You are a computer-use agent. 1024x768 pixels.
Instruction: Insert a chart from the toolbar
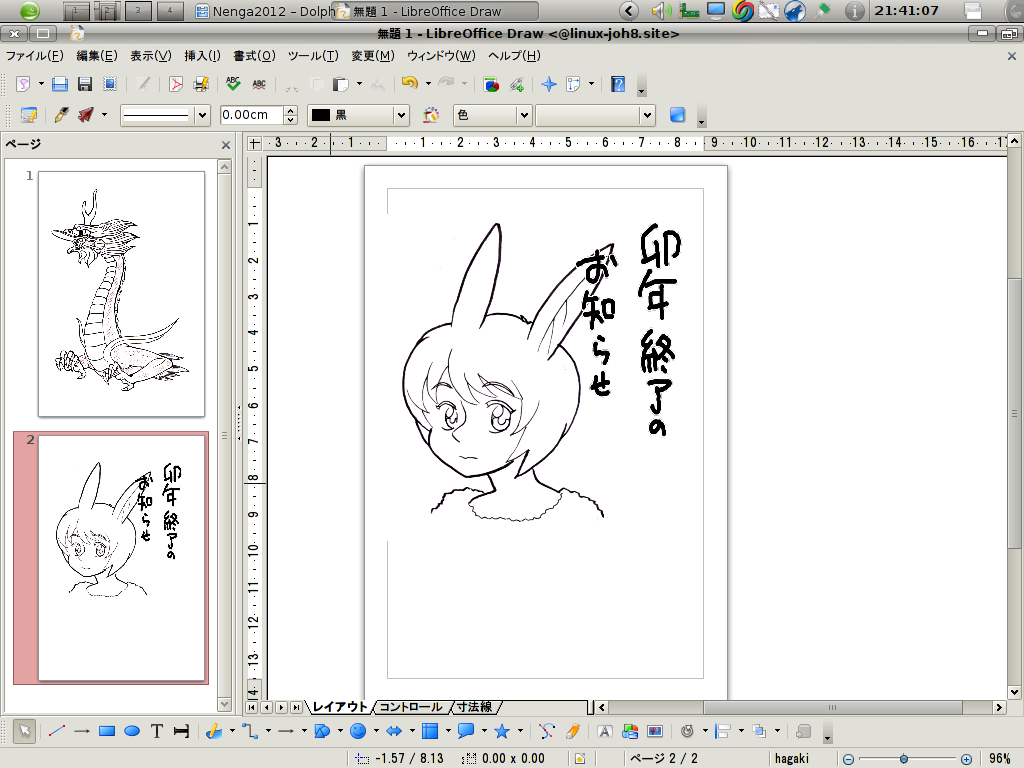click(x=491, y=84)
